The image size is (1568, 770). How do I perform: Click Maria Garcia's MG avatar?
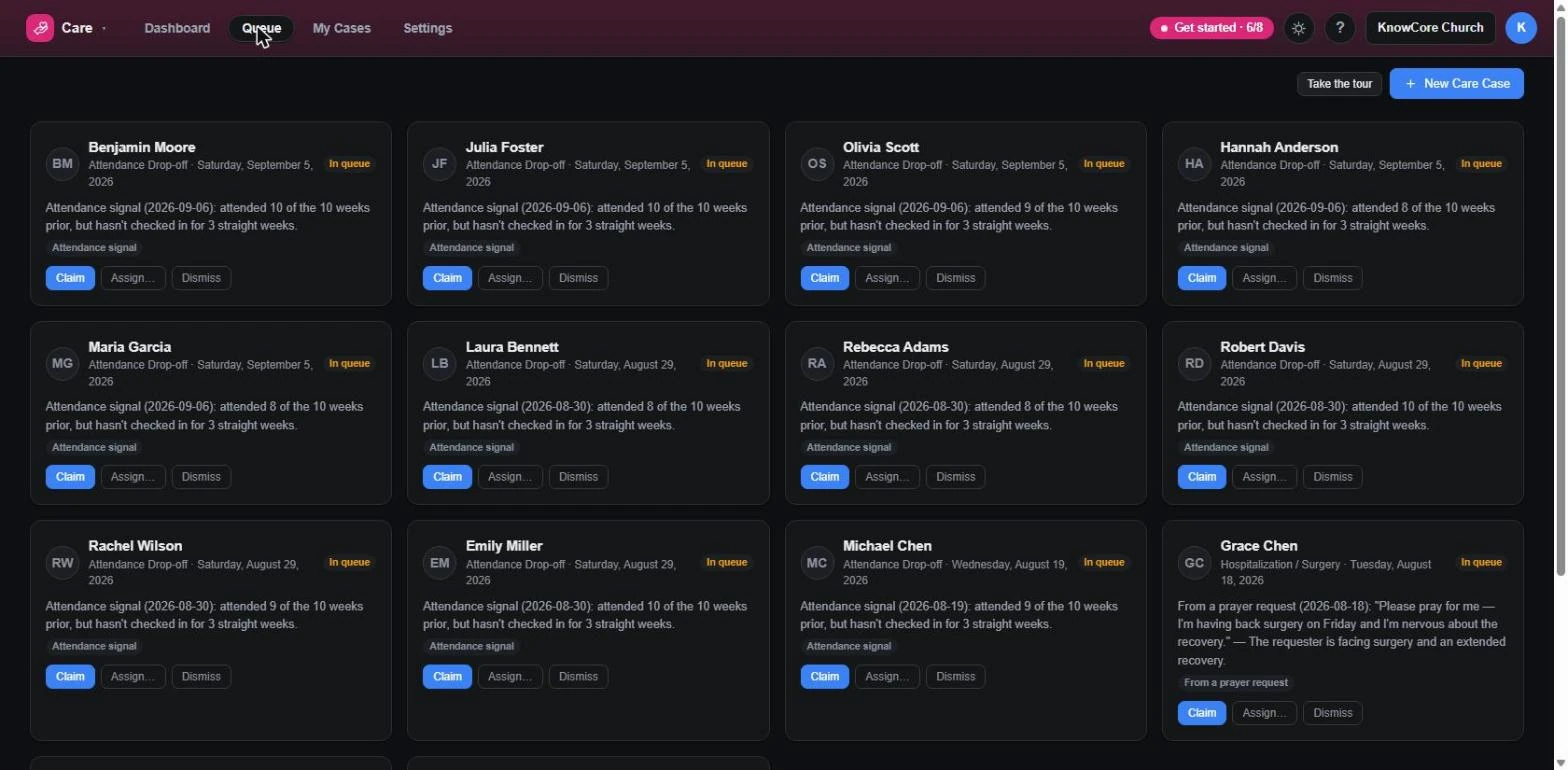(62, 364)
